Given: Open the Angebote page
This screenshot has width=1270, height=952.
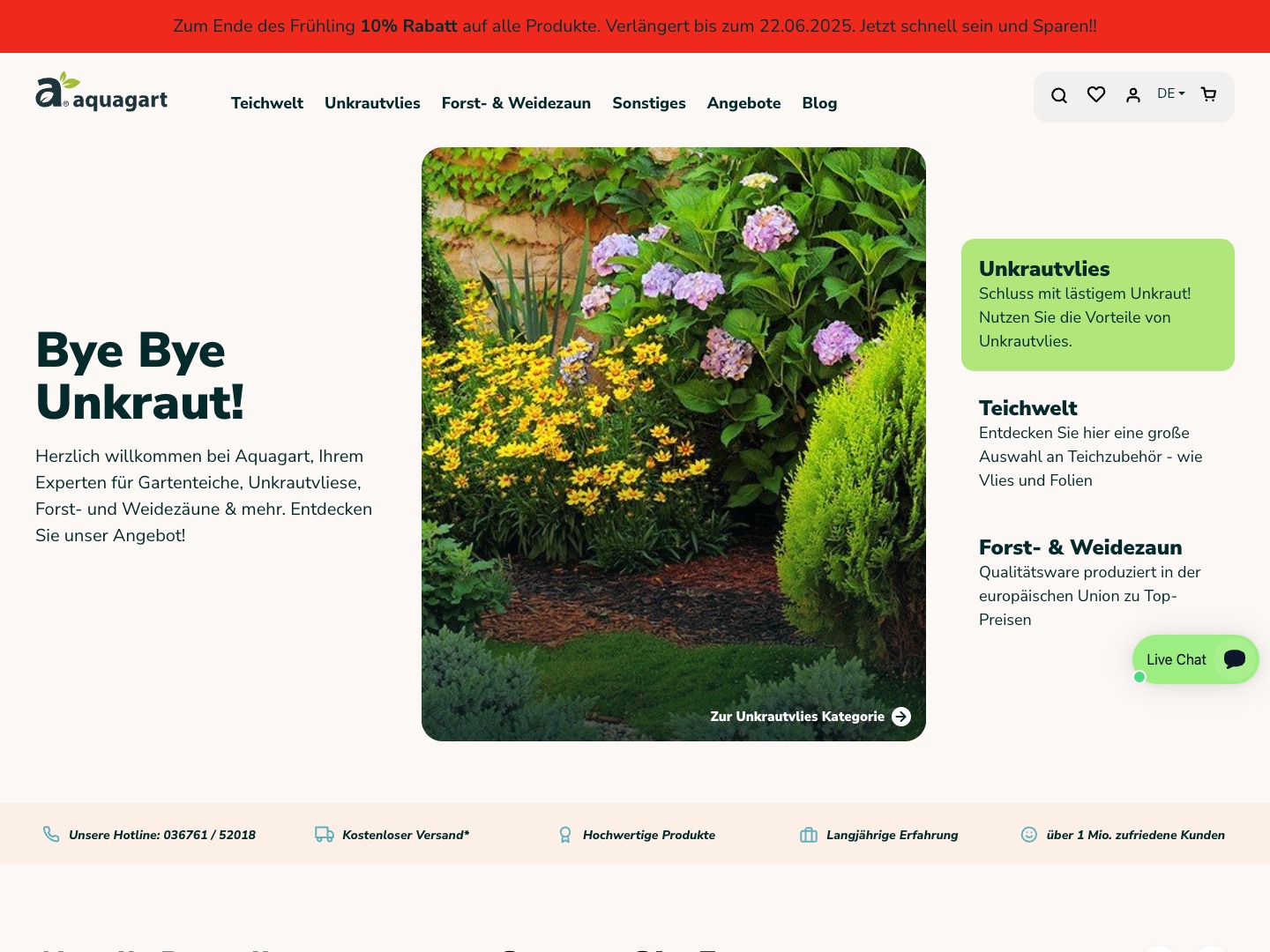Looking at the screenshot, I should [x=743, y=103].
